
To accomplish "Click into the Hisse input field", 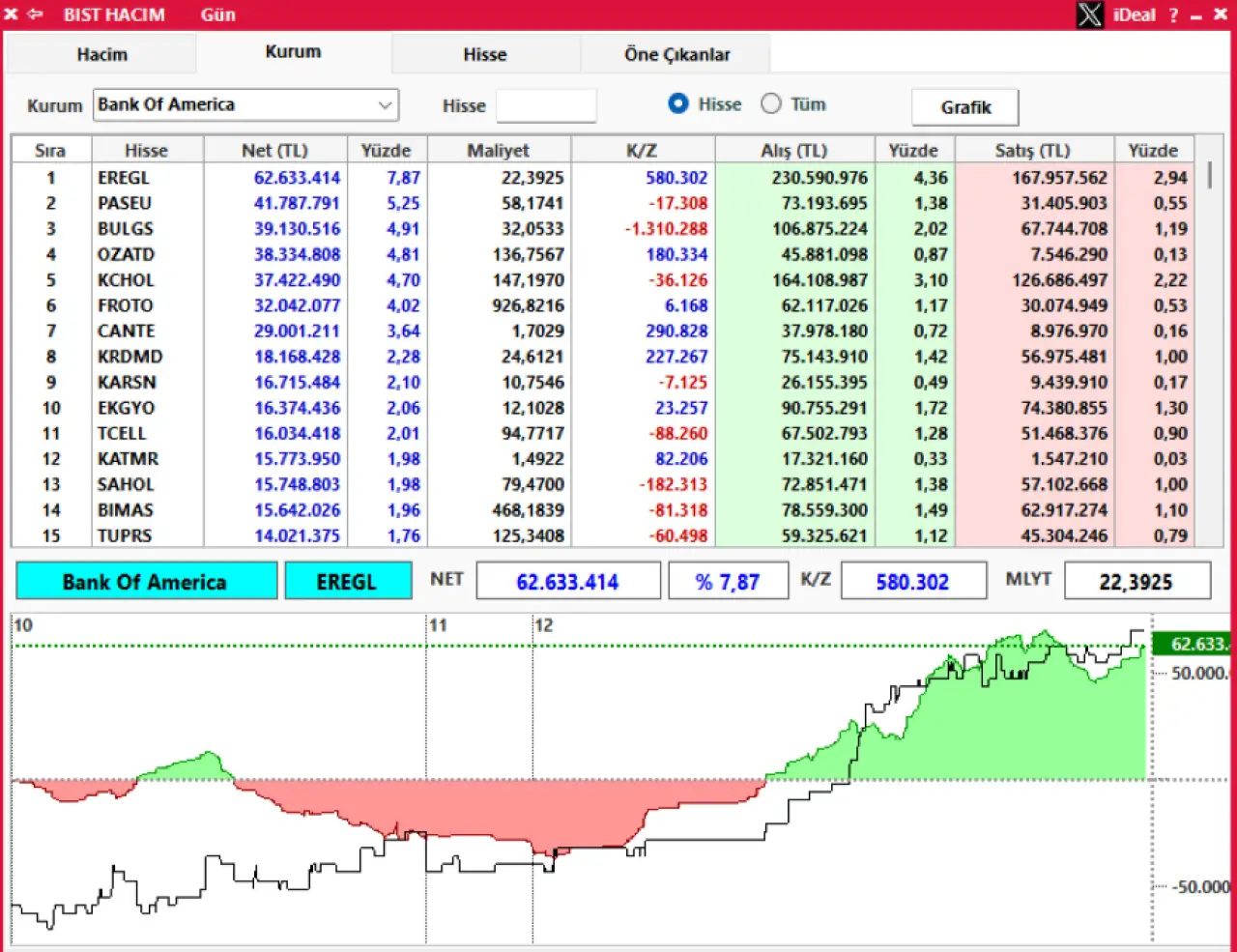I will click(x=546, y=105).
